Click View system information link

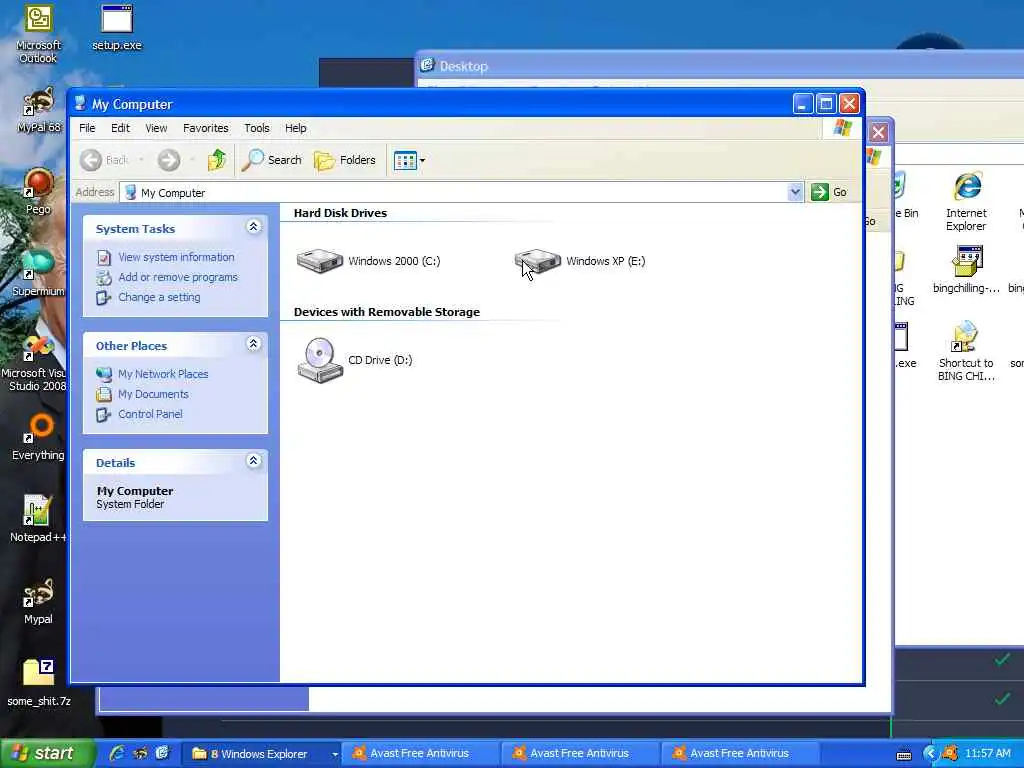[176, 257]
